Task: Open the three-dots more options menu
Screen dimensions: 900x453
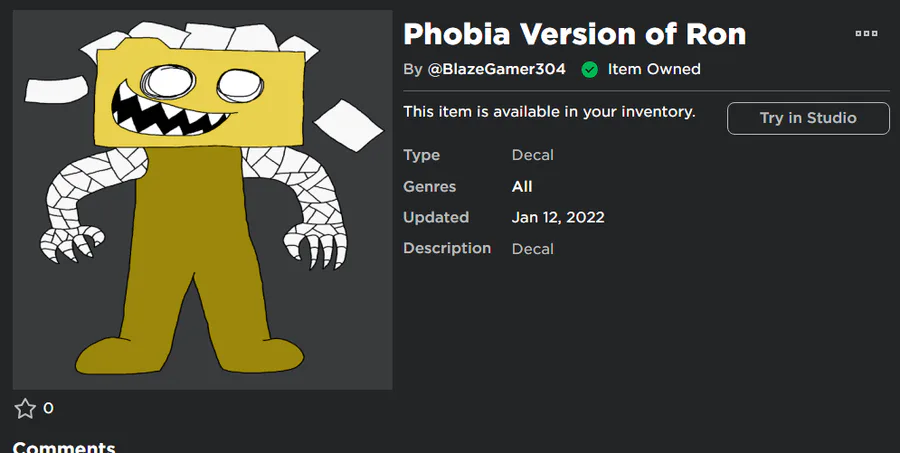Action: pyautogui.click(x=866, y=33)
